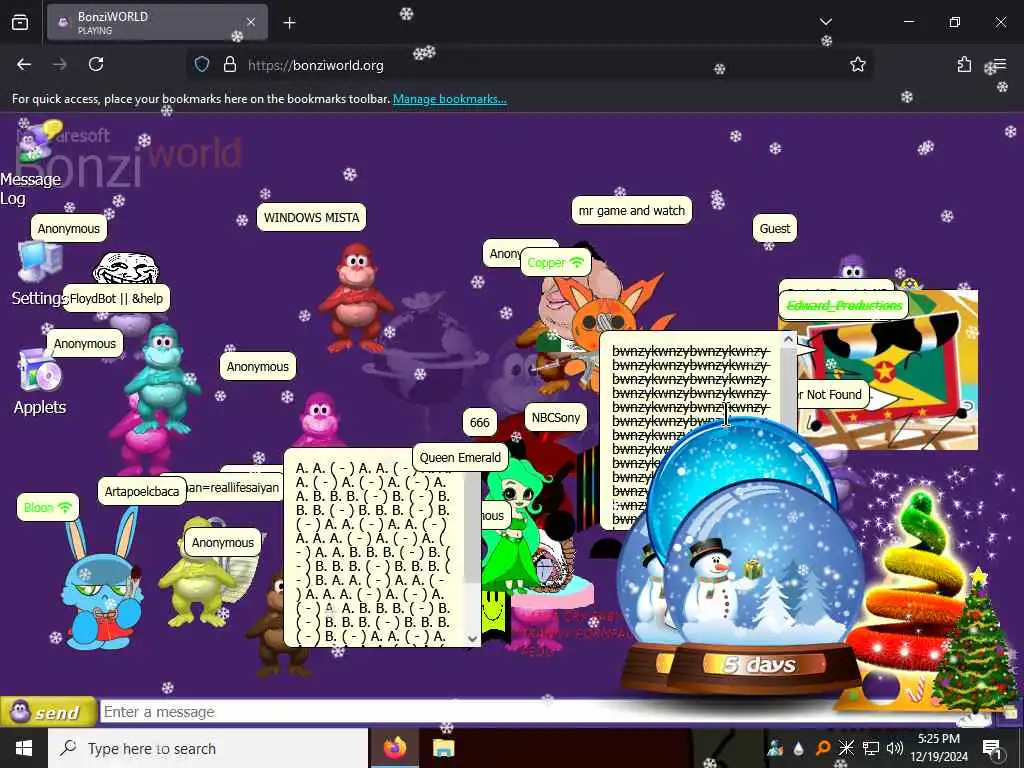Screen dimensions: 1024x768
Task: Click the browser forward arrow
Action: pos(60,64)
